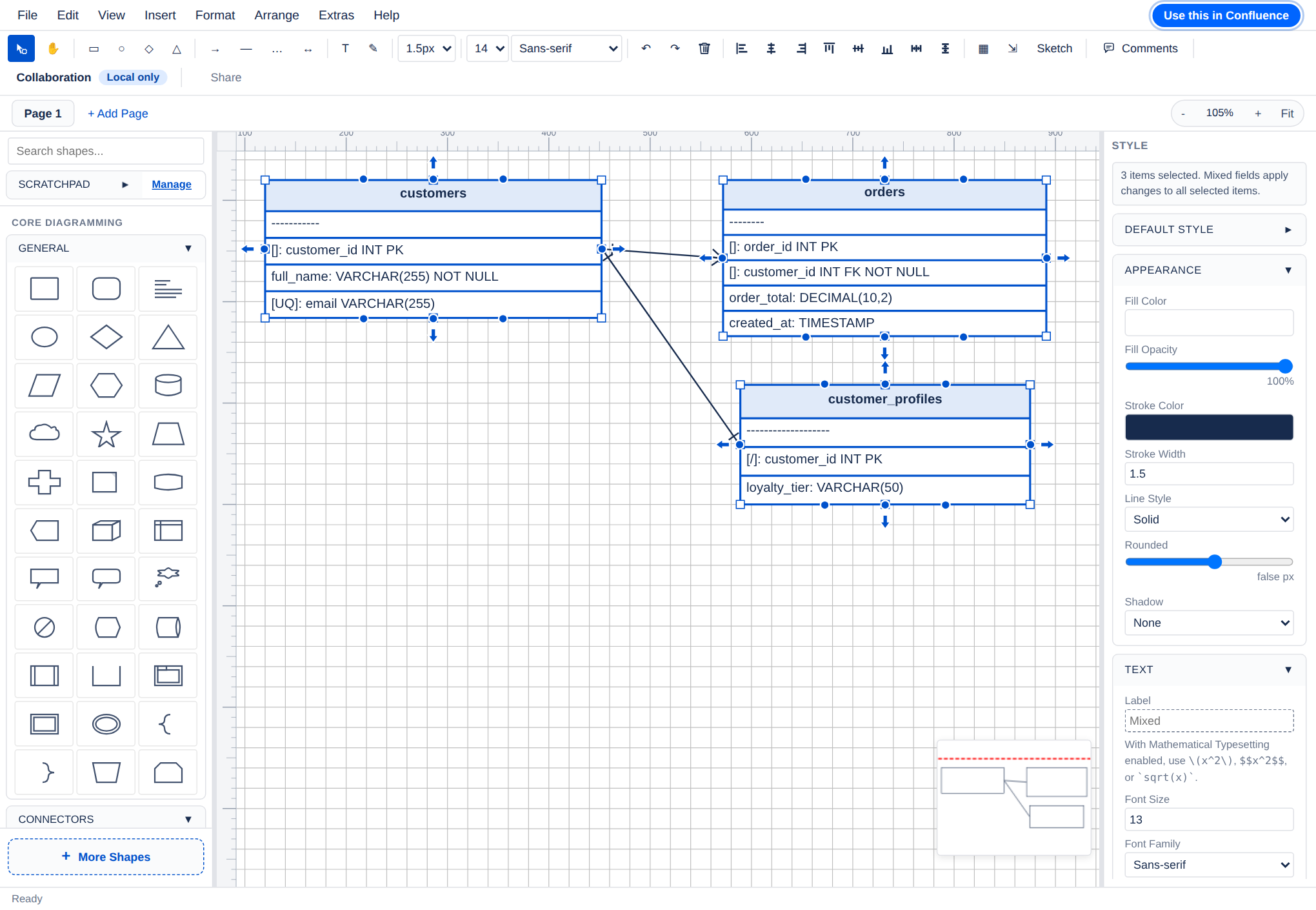Click the Fill Opacity slider

pos(1209,366)
